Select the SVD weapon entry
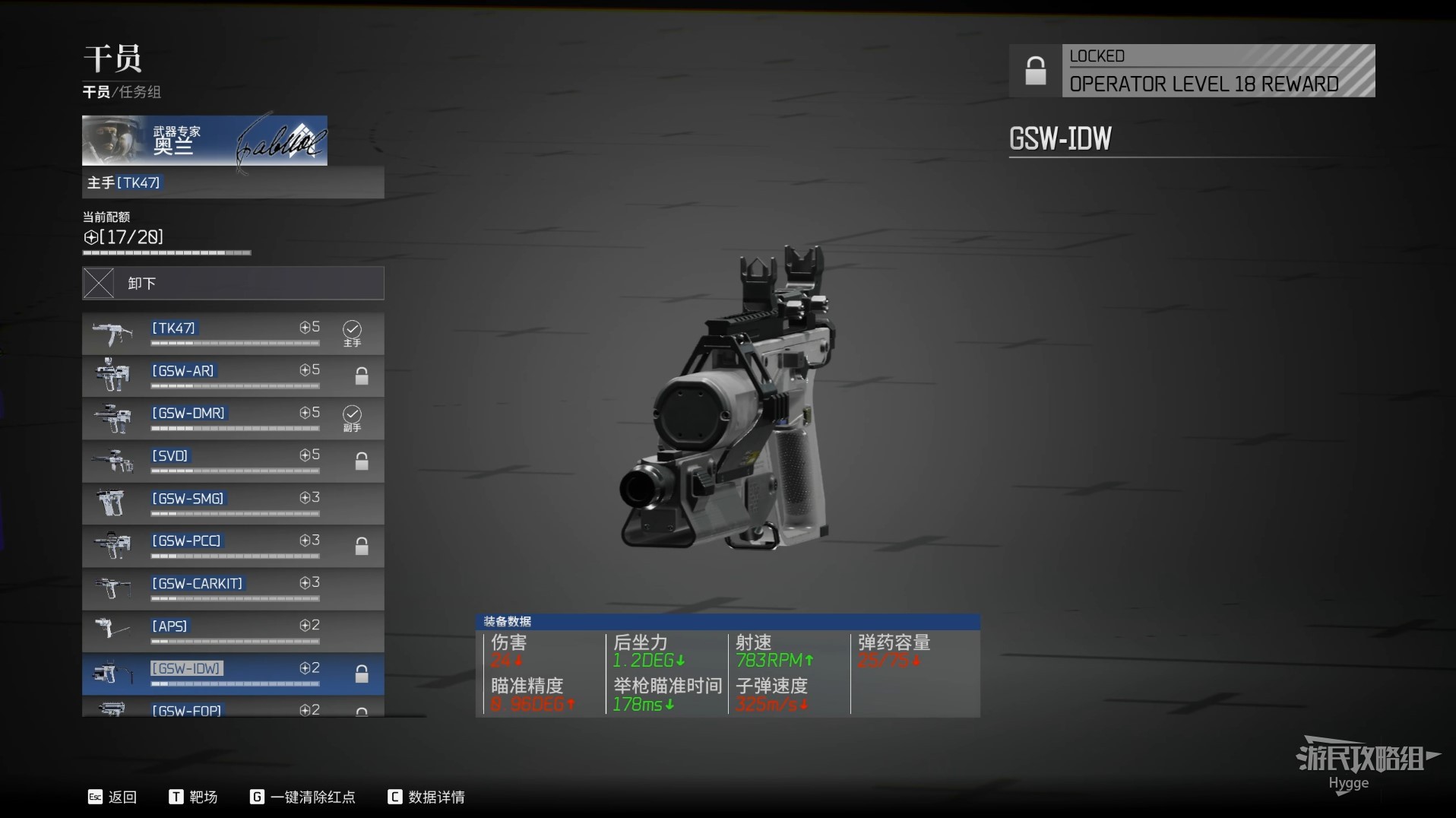 tap(233, 461)
